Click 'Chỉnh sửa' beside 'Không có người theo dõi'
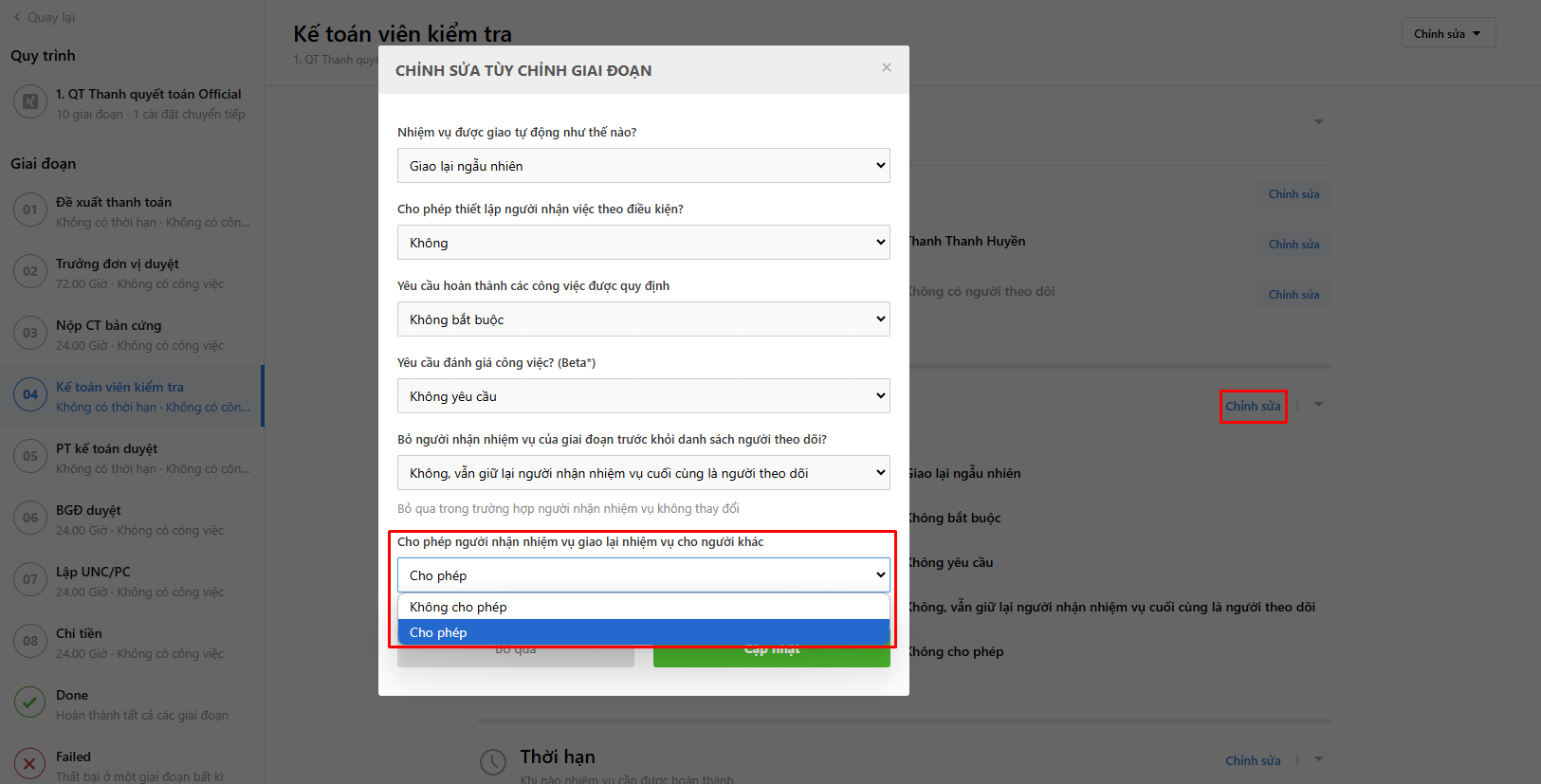The image size is (1541, 784). [1293, 295]
